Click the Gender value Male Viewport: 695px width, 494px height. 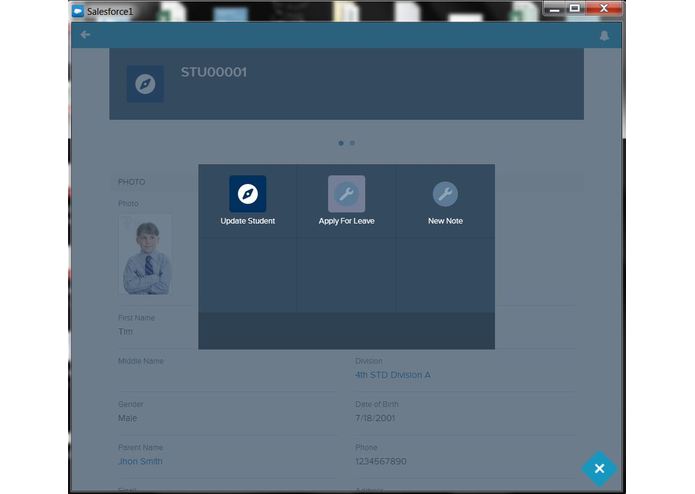click(x=128, y=418)
